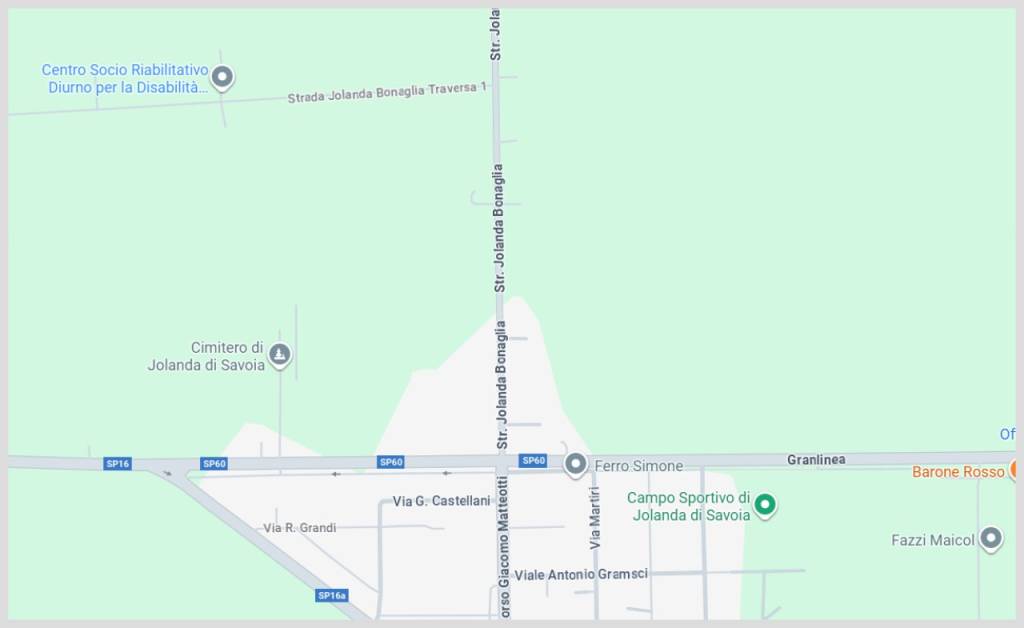Select the Ferro Simone text label
This screenshot has height=628, width=1024.
[x=639, y=465]
